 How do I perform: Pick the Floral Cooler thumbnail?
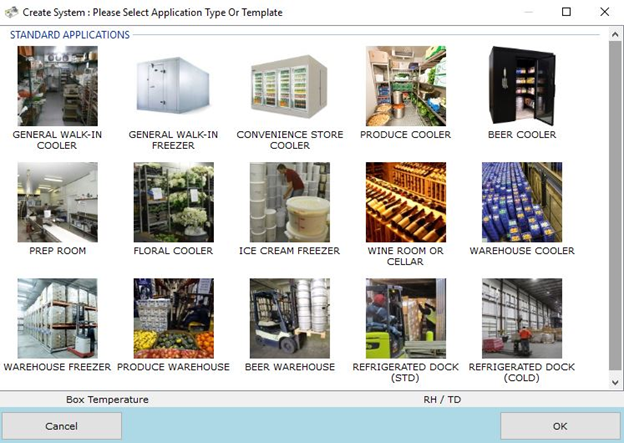(x=174, y=202)
